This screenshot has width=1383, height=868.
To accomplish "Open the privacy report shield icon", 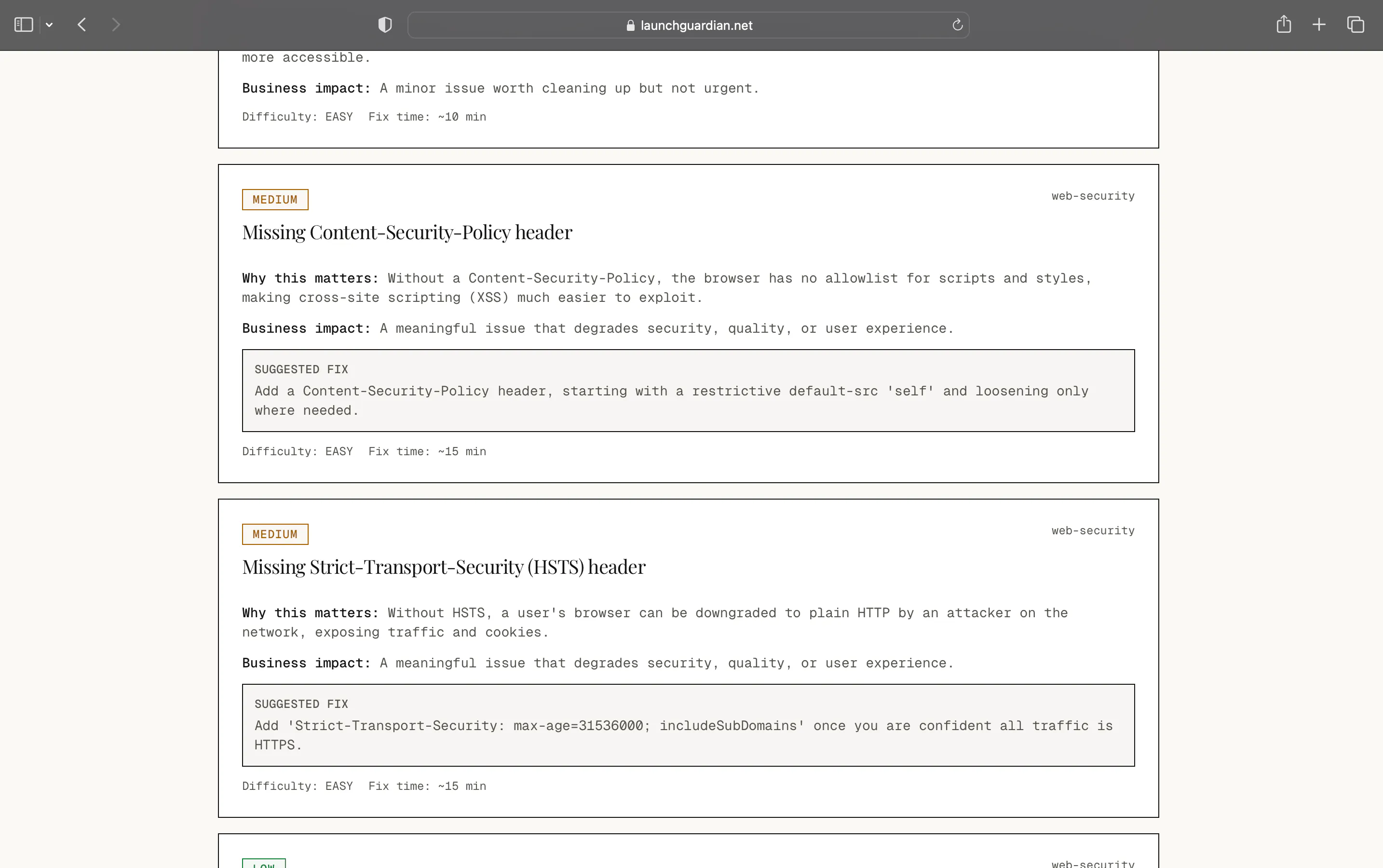I will tap(385, 25).
